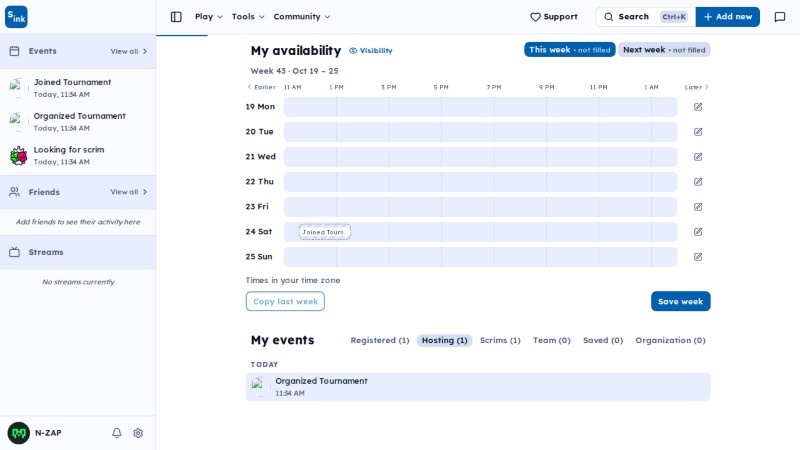Click the Streams section header
Viewport: 800px width, 450px height.
(x=78, y=252)
